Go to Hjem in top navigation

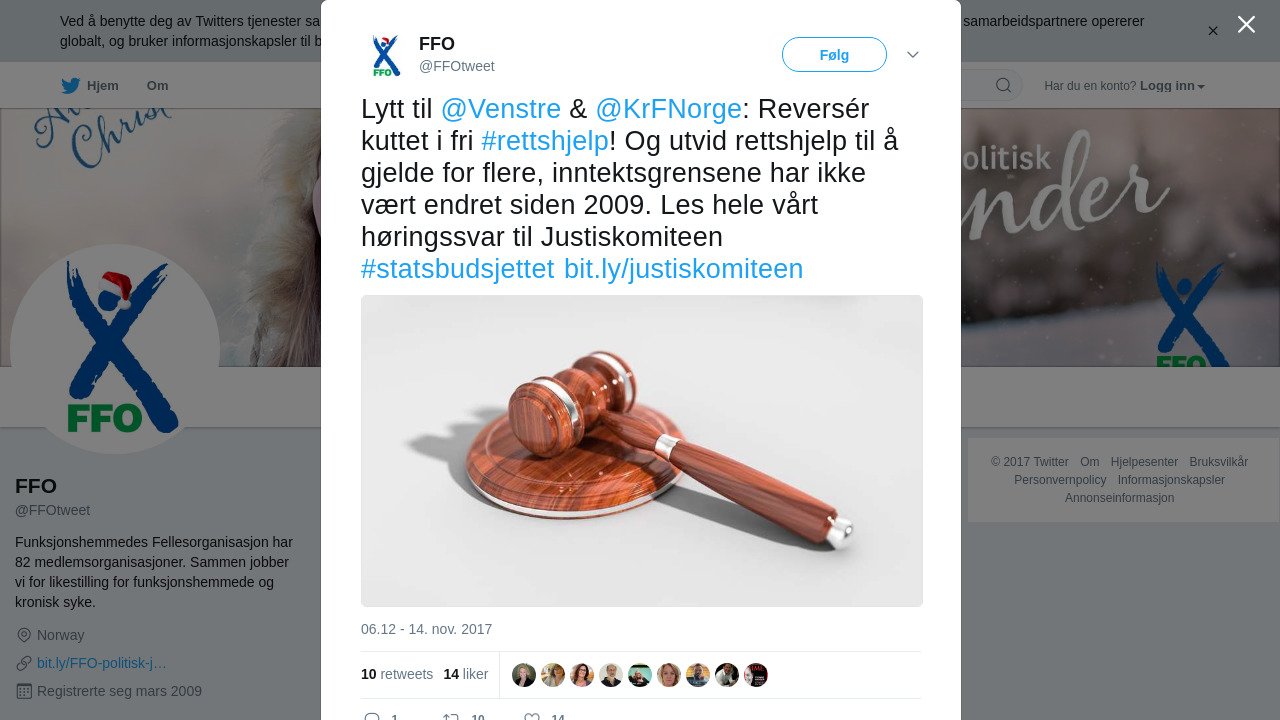pyautogui.click(x=102, y=86)
